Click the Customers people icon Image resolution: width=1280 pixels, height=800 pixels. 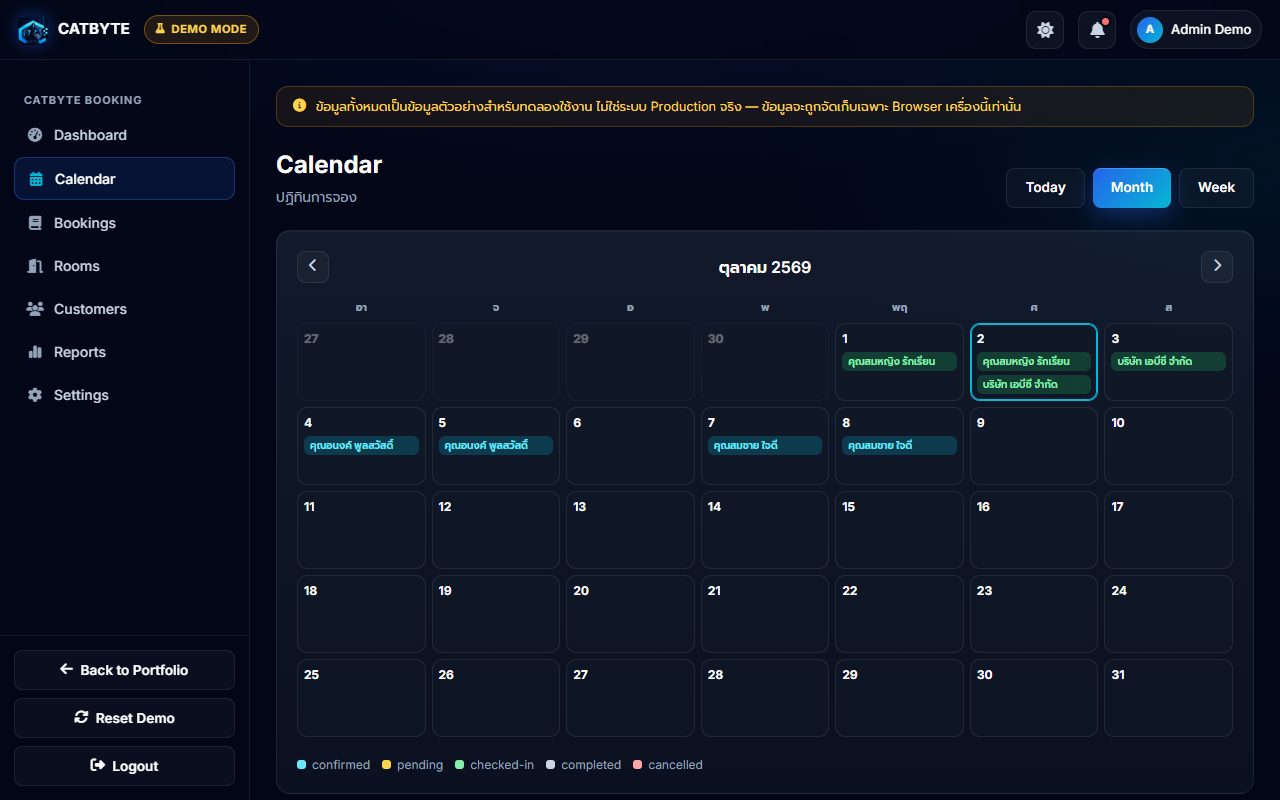pos(35,309)
